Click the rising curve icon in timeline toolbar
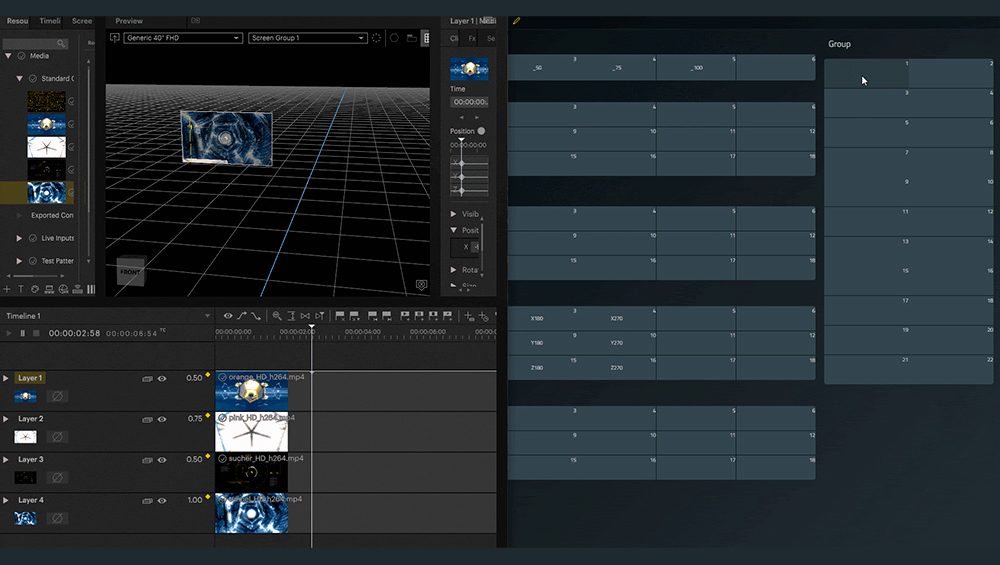This screenshot has height=565, width=1000. point(242,316)
